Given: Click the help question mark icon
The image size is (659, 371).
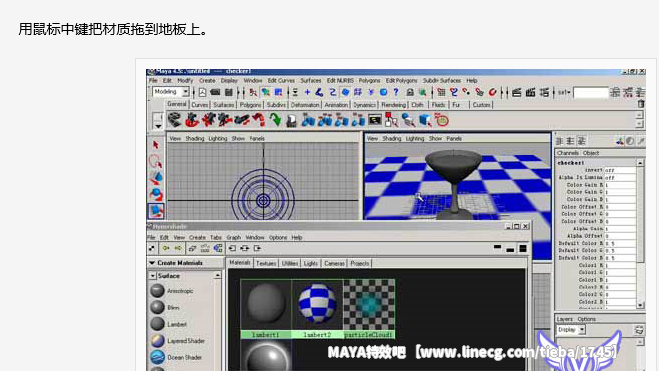Looking at the screenshot, I should click(x=395, y=92).
